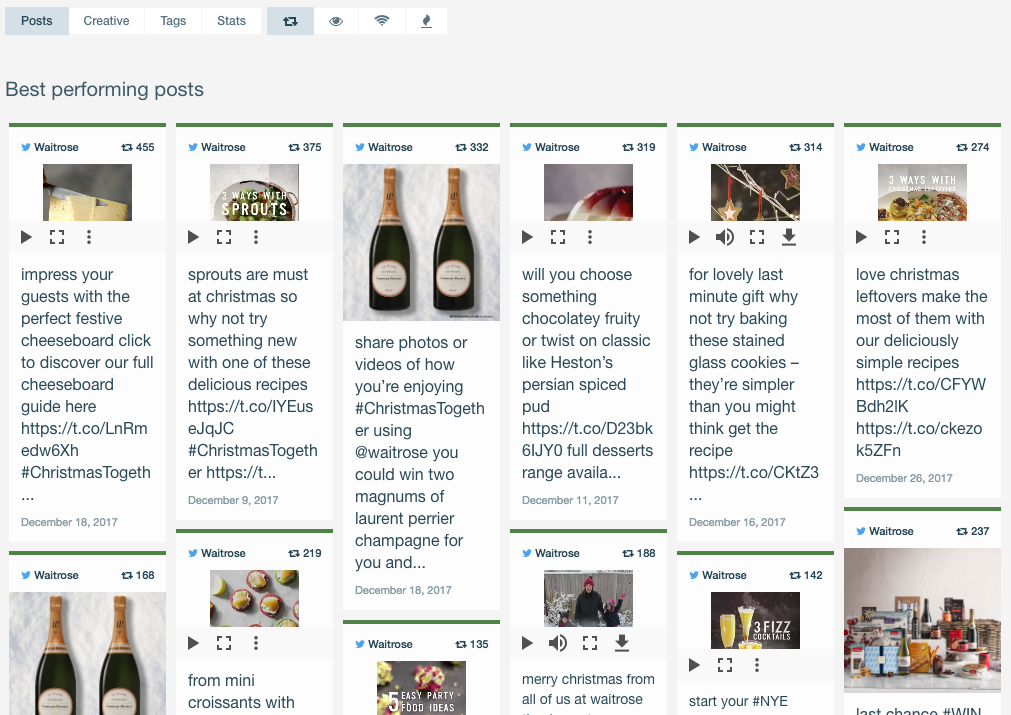The width and height of the screenshot is (1011, 715).
Task: Mute the stained glass cookies video
Action: pos(725,237)
